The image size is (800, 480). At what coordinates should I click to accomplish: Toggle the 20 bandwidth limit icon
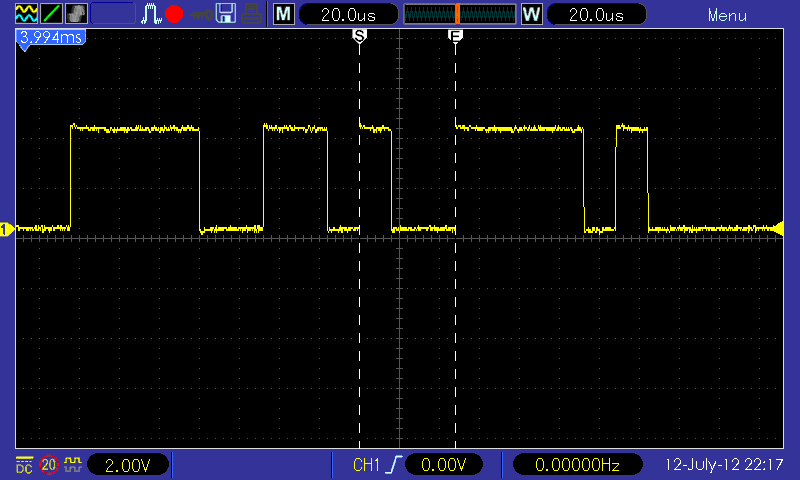49,465
